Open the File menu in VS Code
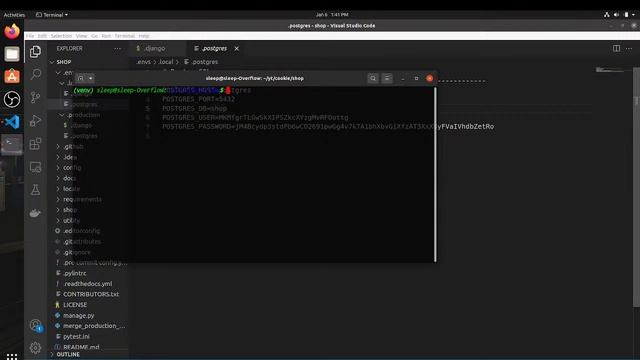 (x=30, y=36)
